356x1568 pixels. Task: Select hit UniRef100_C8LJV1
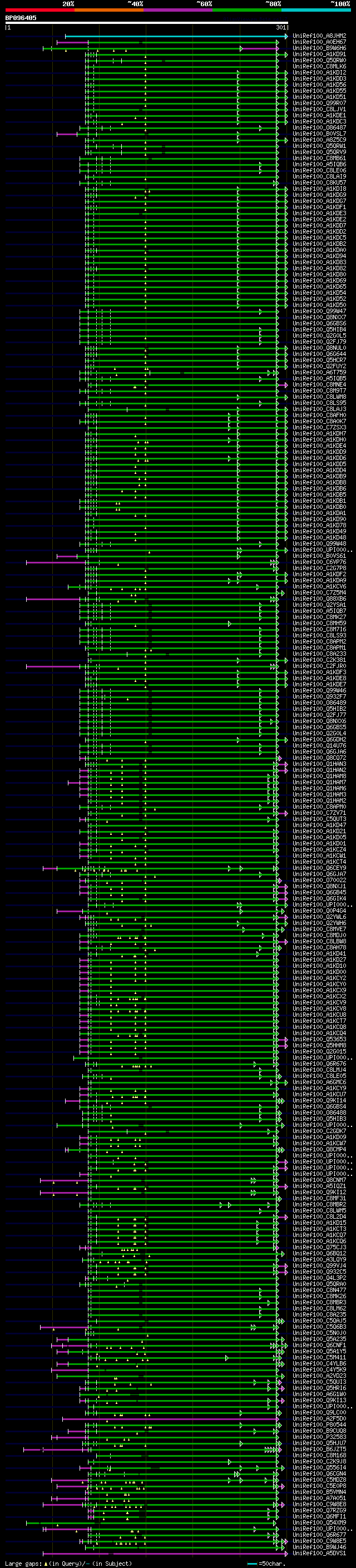319,109
